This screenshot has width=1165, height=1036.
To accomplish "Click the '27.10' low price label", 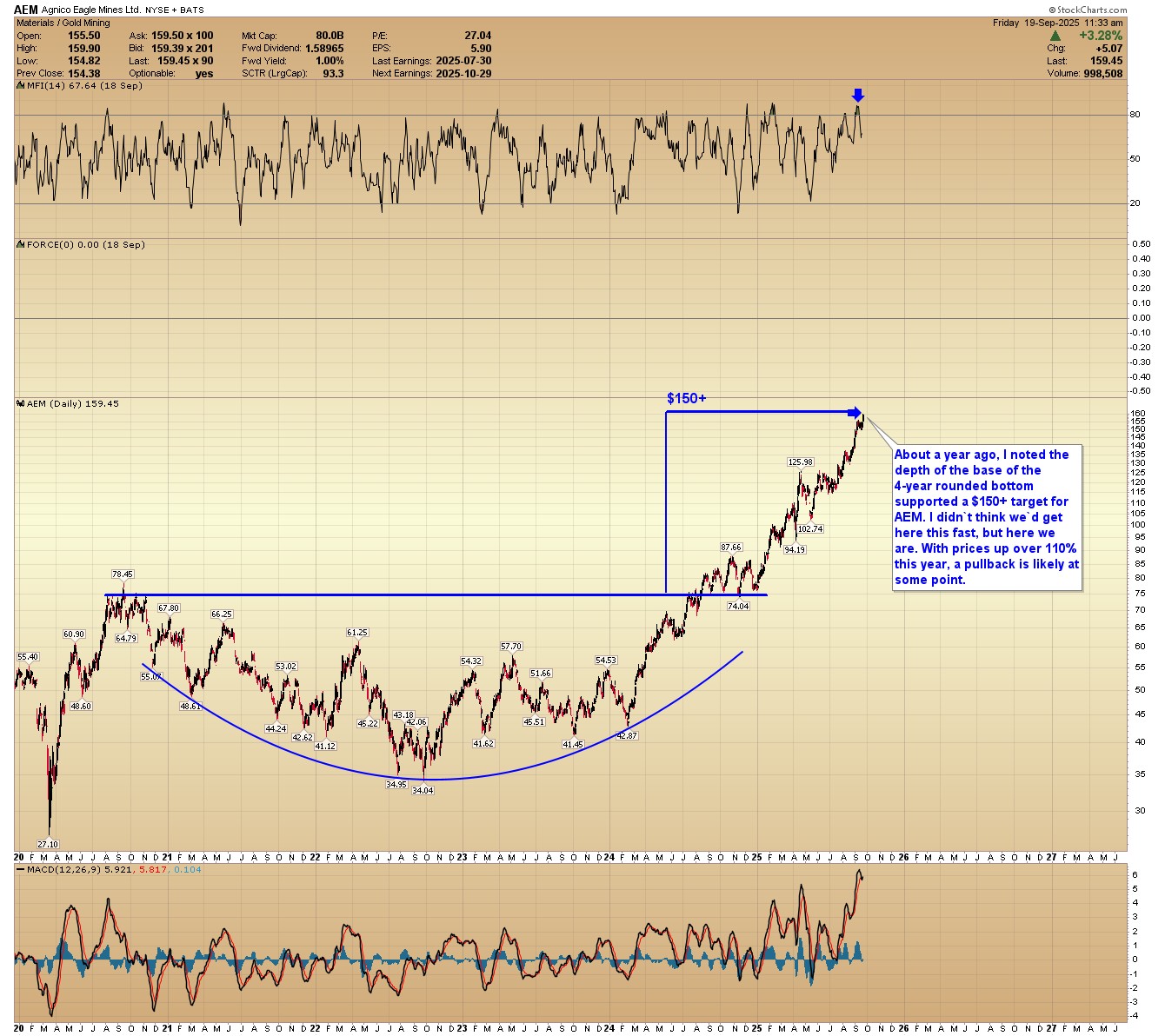I will [48, 844].
